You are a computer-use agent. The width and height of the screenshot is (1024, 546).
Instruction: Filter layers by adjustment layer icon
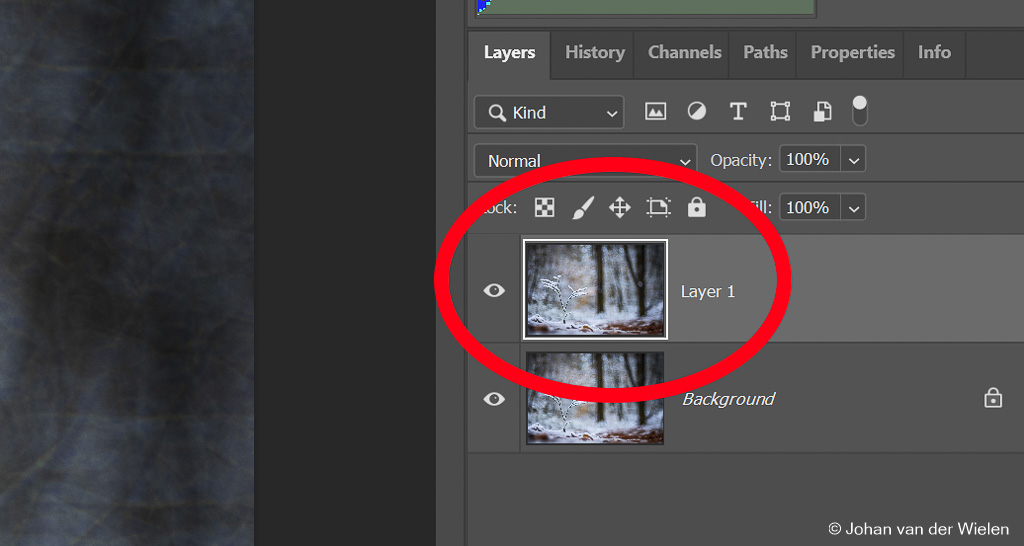point(696,112)
